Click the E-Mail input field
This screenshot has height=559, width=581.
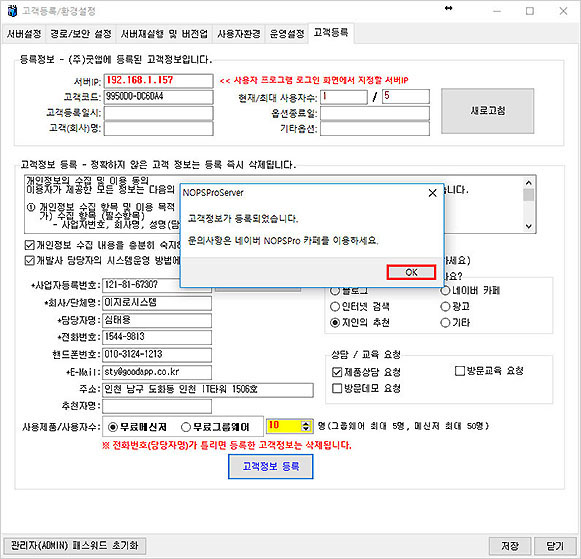pyautogui.click(x=157, y=372)
